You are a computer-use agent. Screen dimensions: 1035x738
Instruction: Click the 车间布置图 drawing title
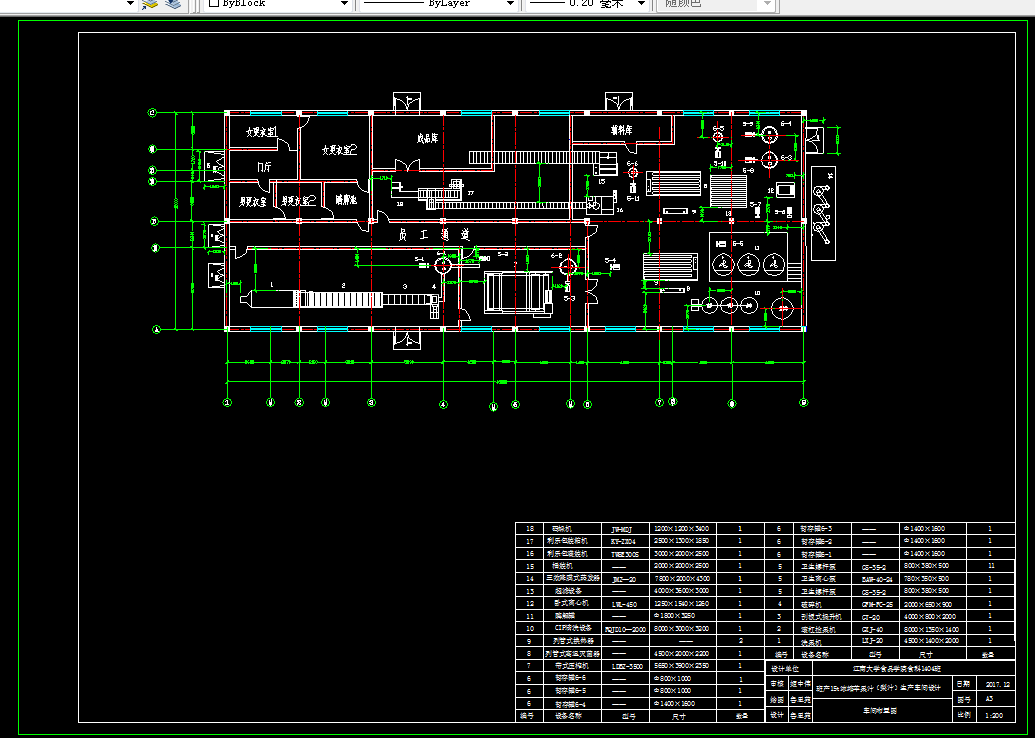880,711
